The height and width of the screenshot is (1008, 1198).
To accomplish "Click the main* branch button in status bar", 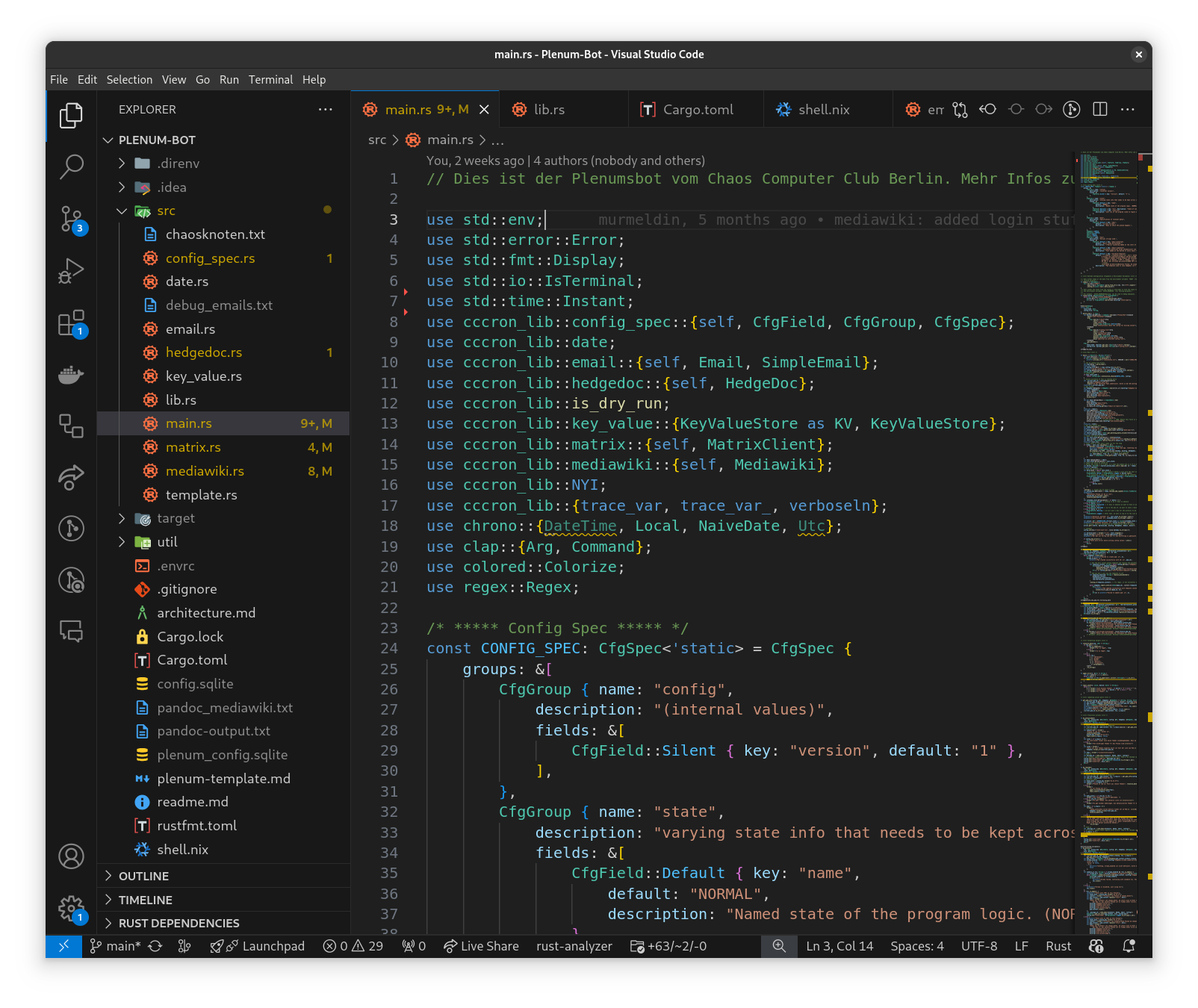I will pos(116,946).
